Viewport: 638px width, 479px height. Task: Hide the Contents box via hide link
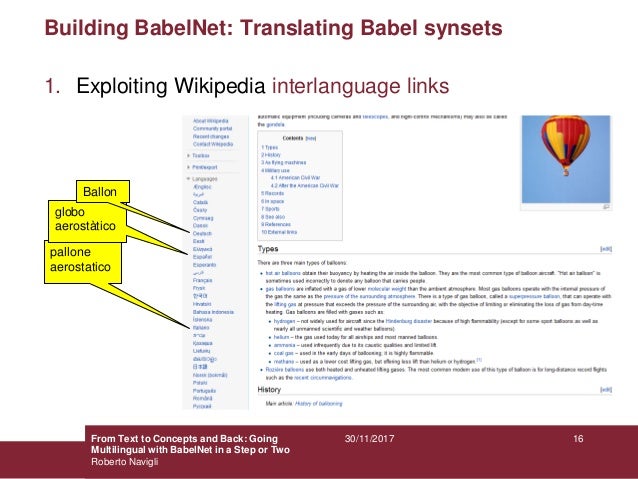[310, 138]
